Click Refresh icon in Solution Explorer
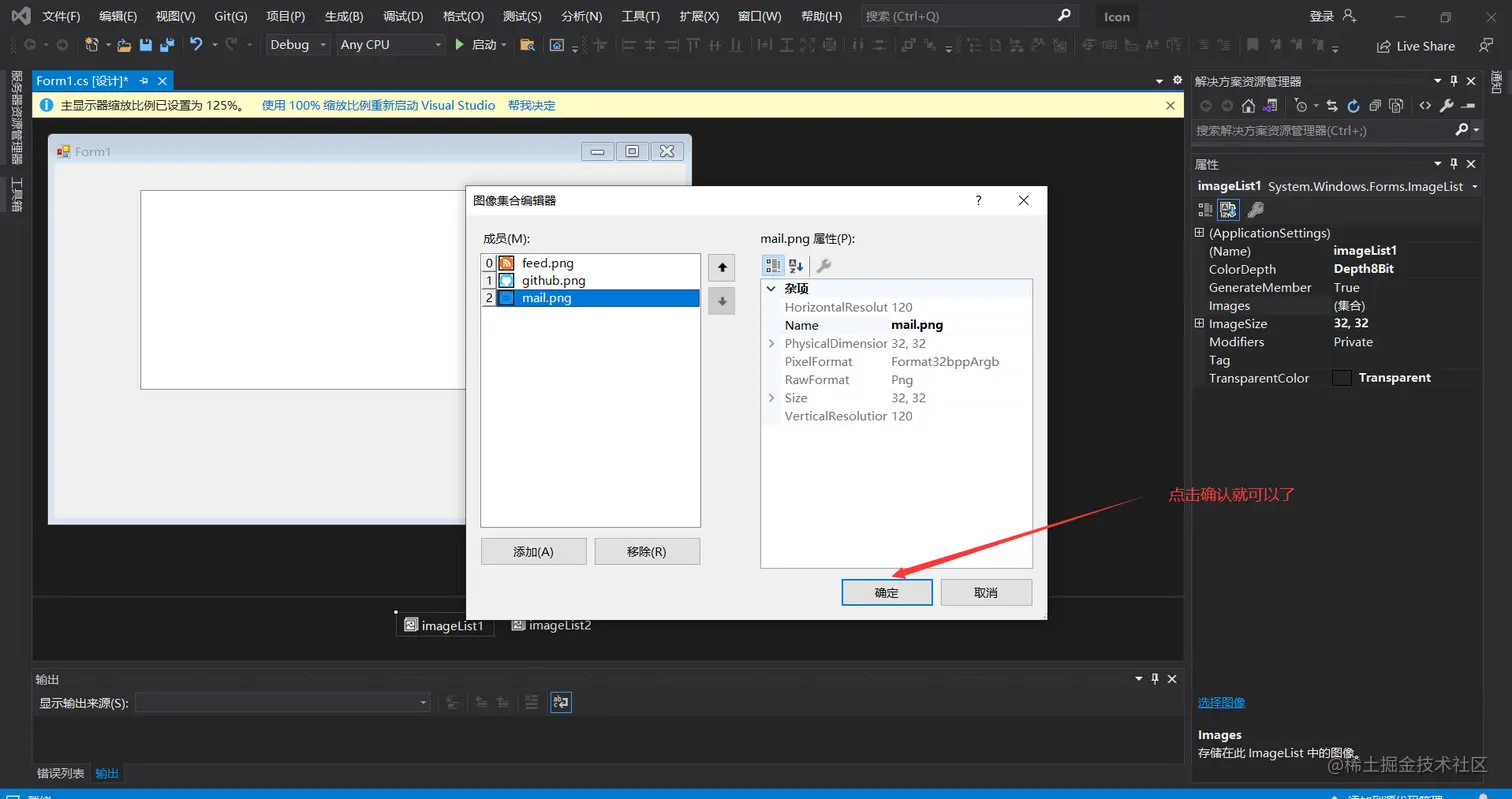The image size is (1512, 799). click(1353, 105)
